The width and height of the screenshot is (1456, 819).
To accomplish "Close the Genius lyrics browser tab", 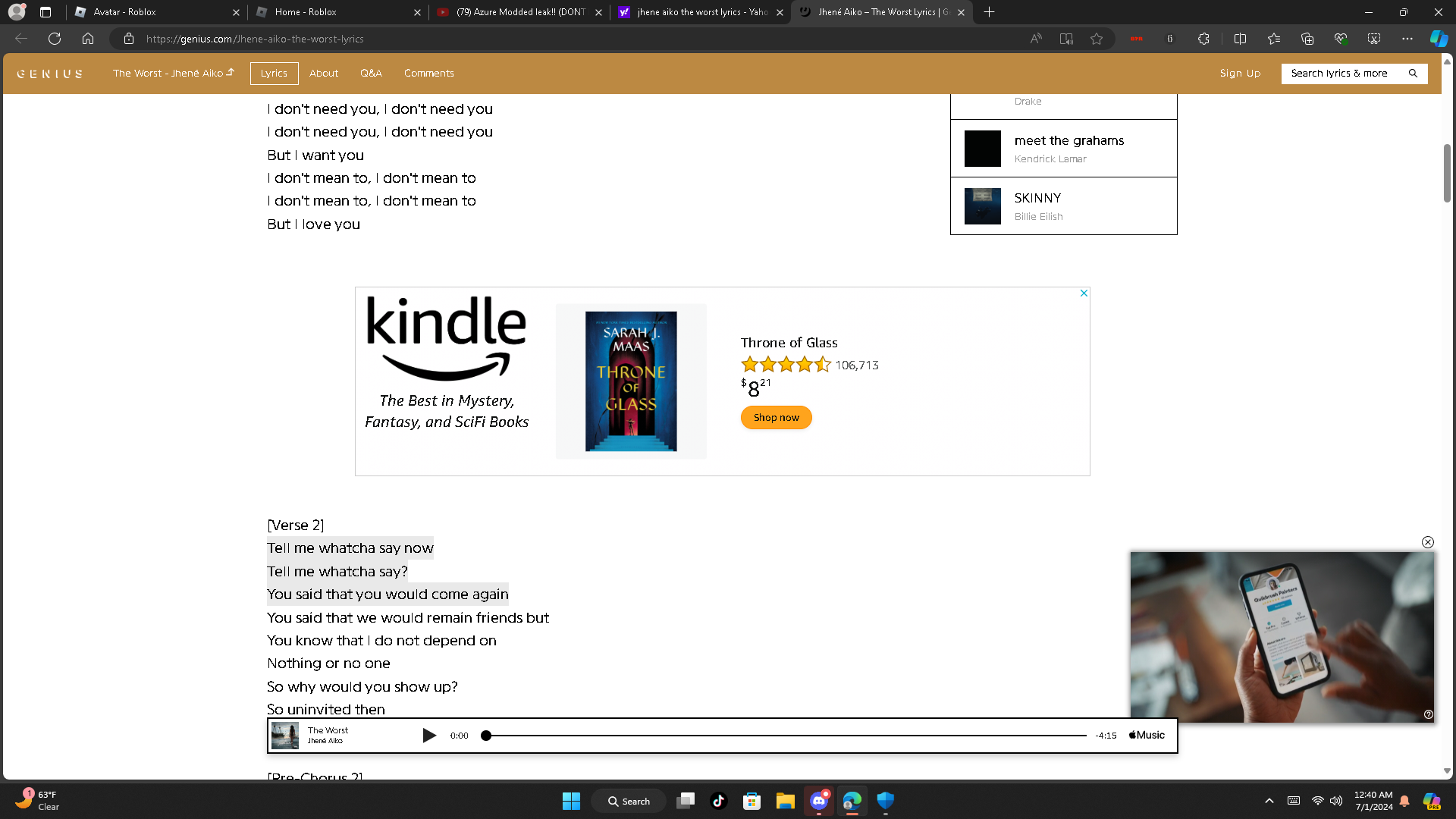I will pyautogui.click(x=962, y=12).
